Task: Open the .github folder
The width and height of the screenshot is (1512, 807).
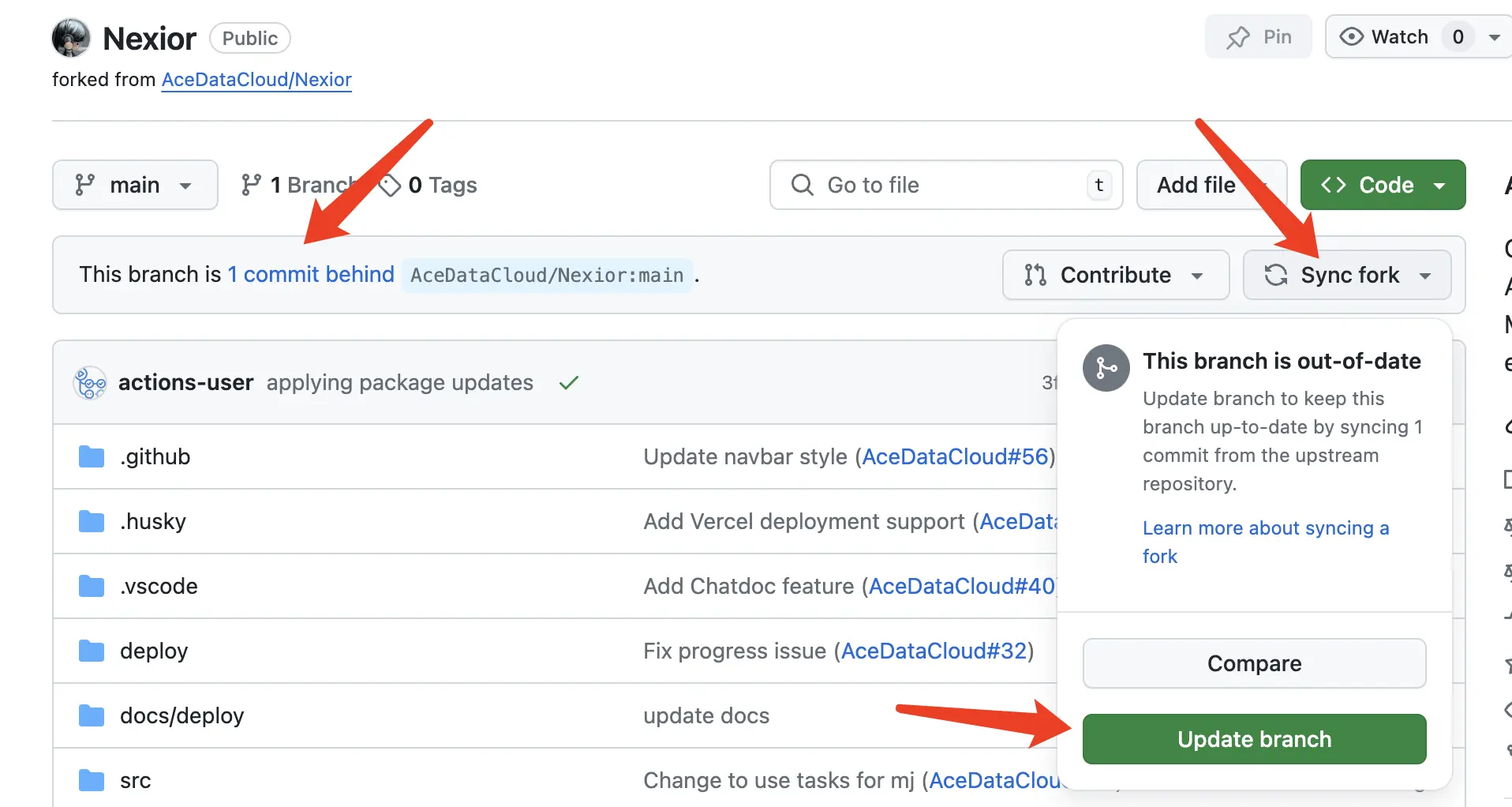Action: [x=155, y=457]
